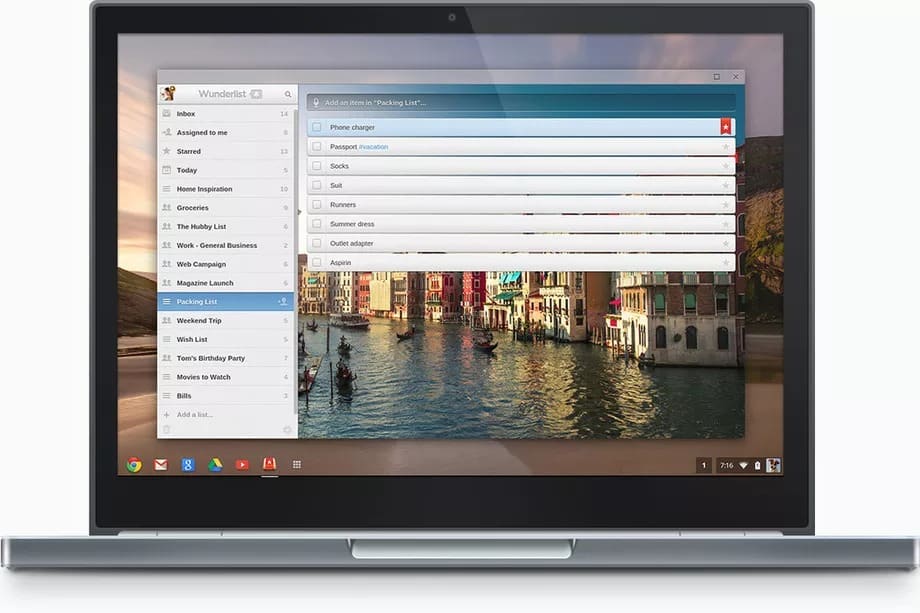Open the user avatar in system tray

[x=773, y=465]
